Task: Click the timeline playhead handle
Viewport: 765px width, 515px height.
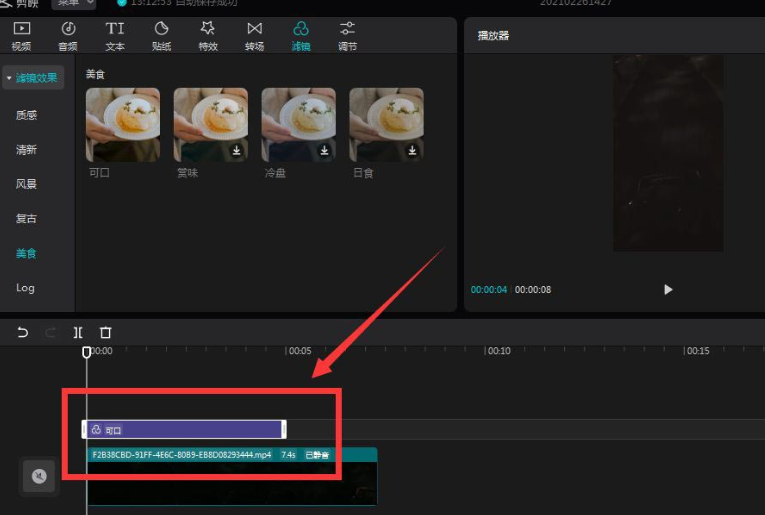Action: click(x=86, y=352)
